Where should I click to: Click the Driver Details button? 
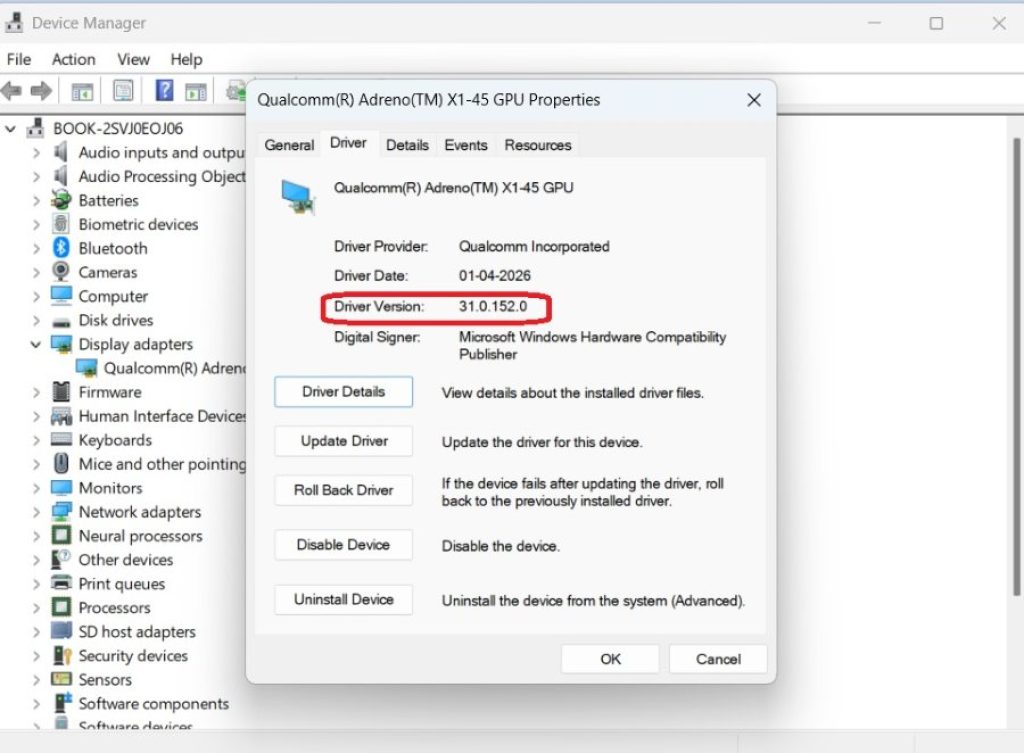point(344,392)
